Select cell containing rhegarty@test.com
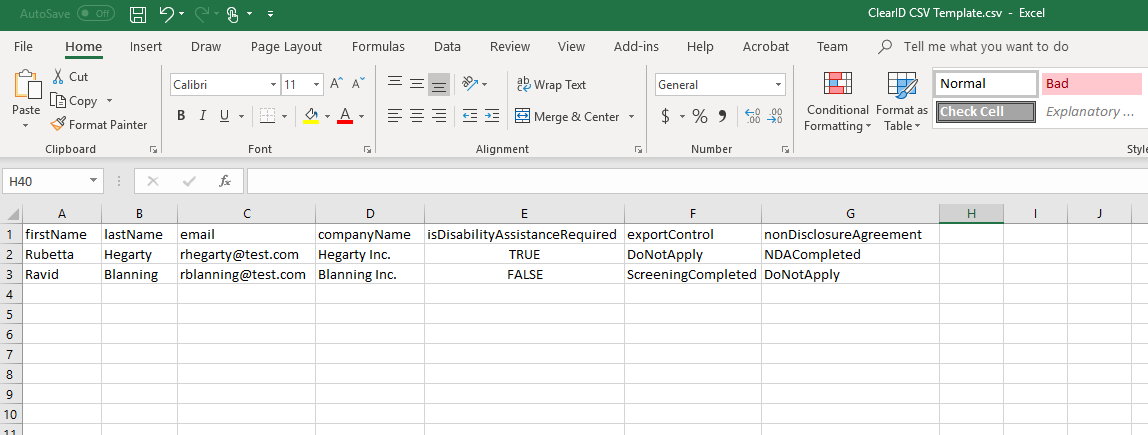The width and height of the screenshot is (1148, 435). tap(246, 255)
